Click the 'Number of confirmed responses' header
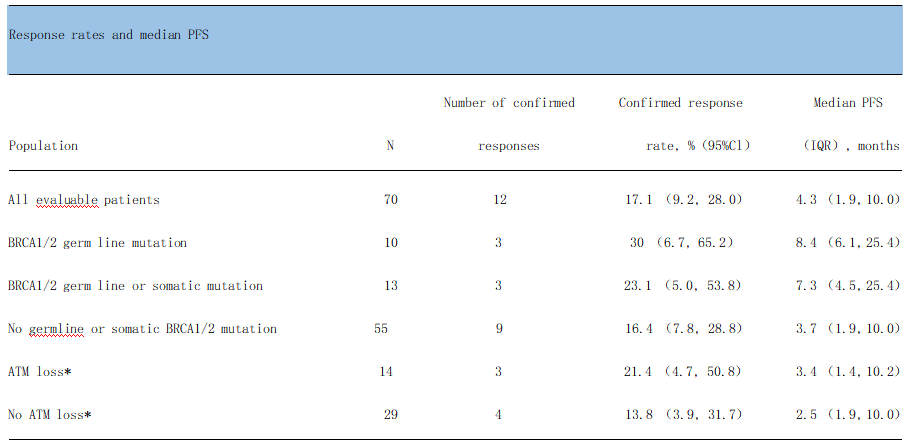This screenshot has height=446, width=910. tap(509, 124)
